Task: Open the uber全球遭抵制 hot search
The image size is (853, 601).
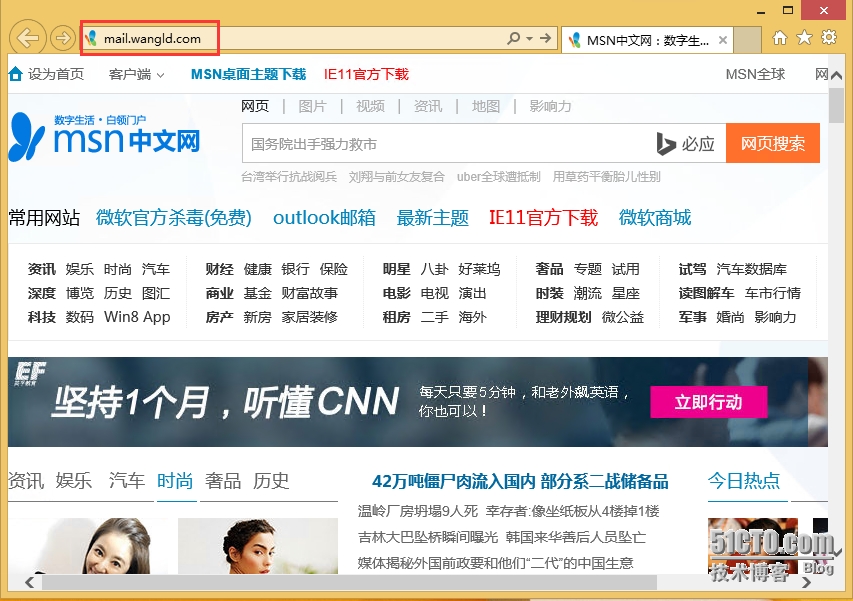Action: click(x=498, y=177)
